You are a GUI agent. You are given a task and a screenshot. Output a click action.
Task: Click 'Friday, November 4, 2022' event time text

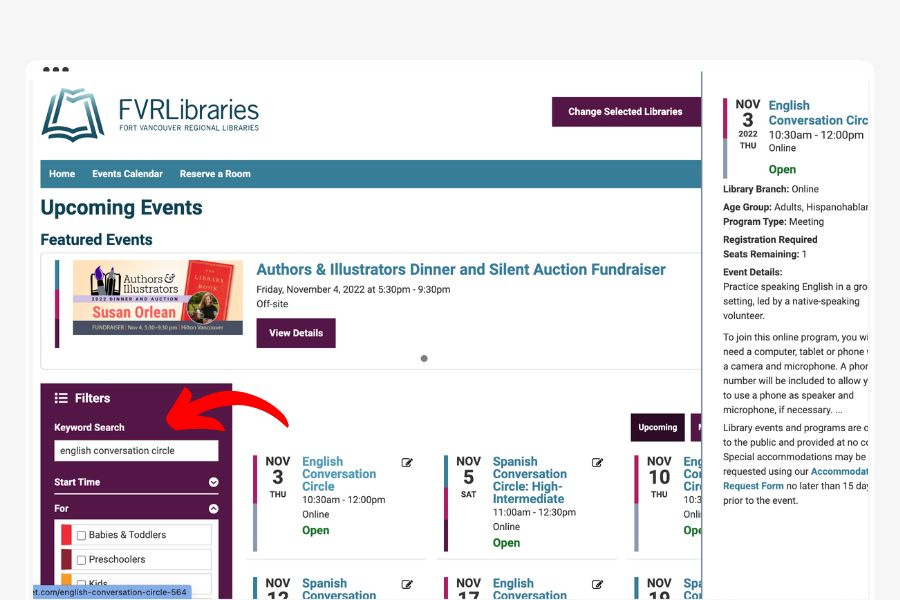(353, 289)
